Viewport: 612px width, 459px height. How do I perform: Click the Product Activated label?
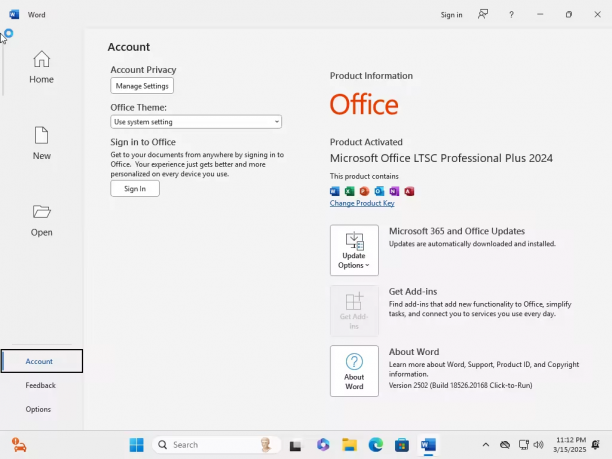point(366,142)
